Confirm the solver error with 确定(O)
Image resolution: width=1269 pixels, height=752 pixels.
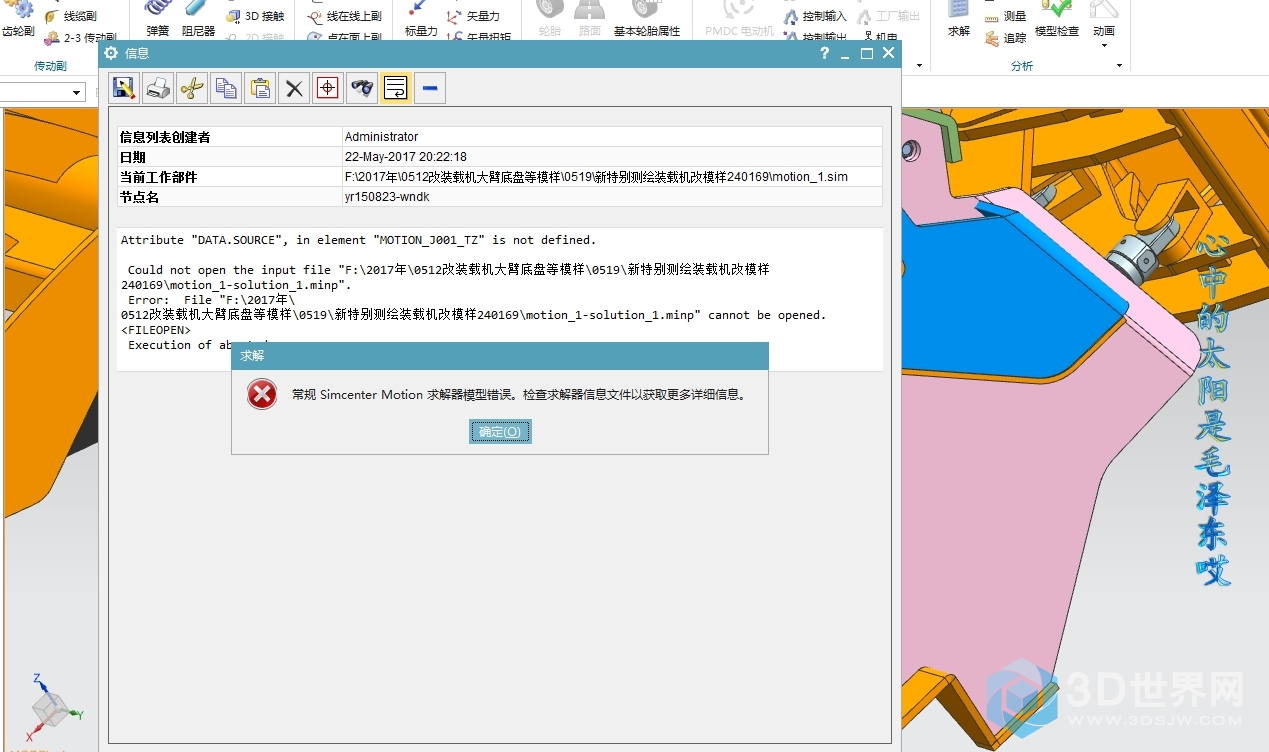(500, 431)
